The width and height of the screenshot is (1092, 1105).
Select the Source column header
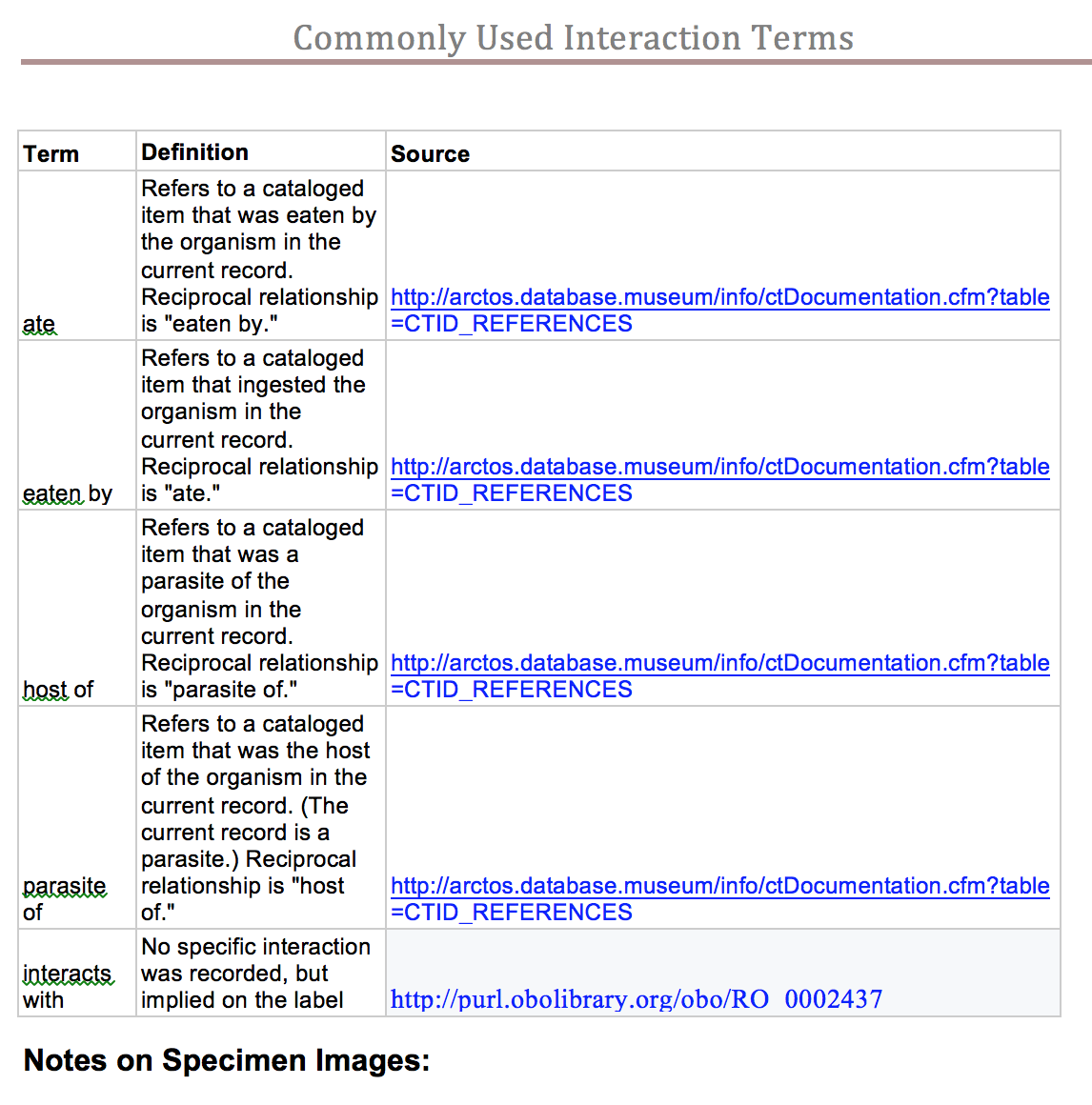pyautogui.click(x=430, y=152)
